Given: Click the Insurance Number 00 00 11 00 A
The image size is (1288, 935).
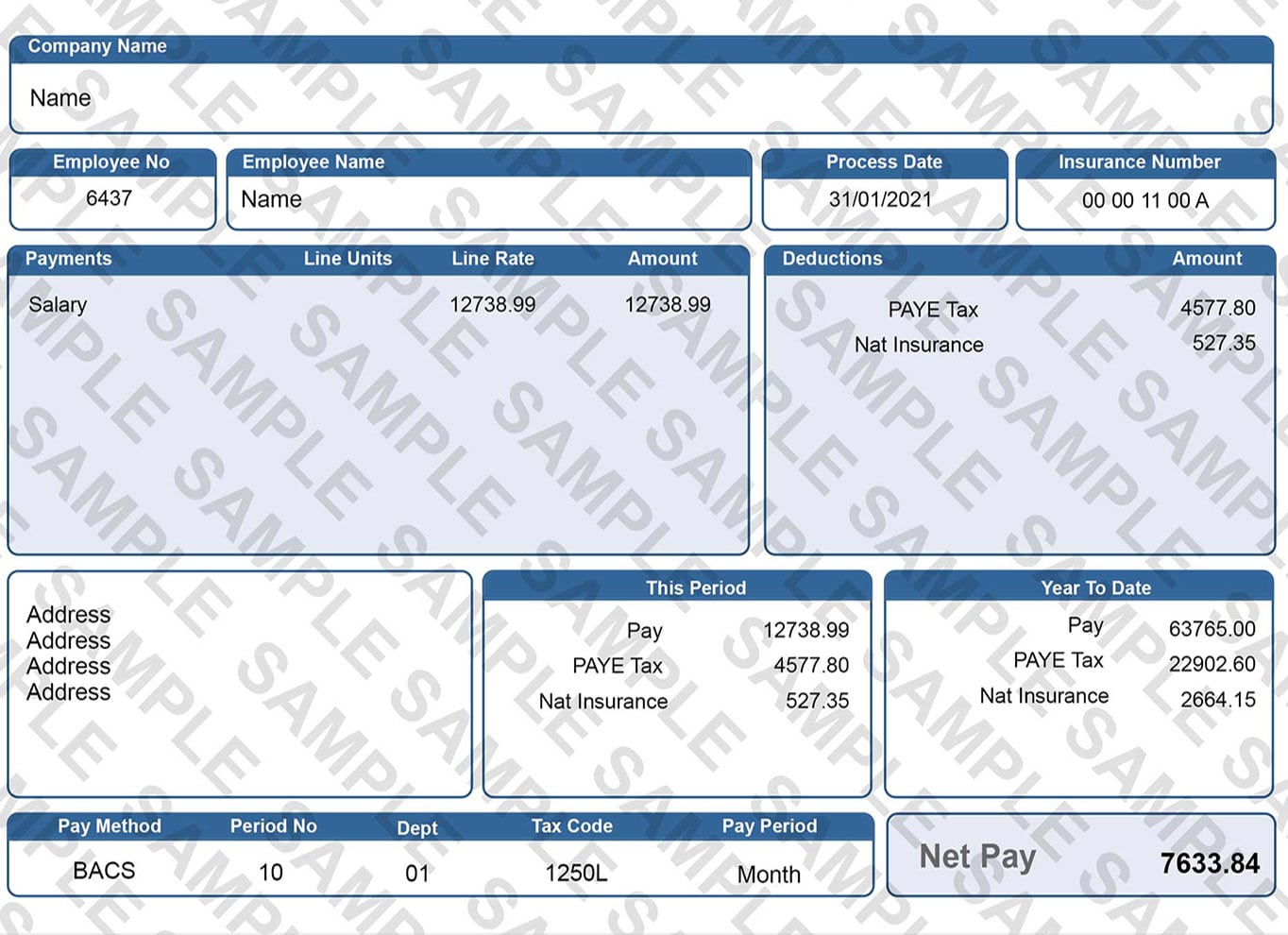Looking at the screenshot, I should coord(1144,200).
